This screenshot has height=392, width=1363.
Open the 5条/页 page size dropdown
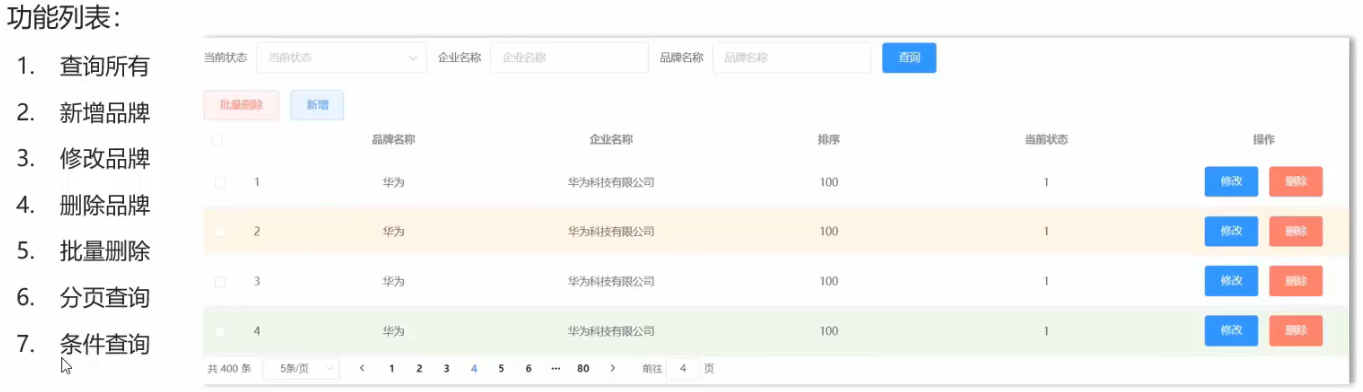tap(301, 369)
